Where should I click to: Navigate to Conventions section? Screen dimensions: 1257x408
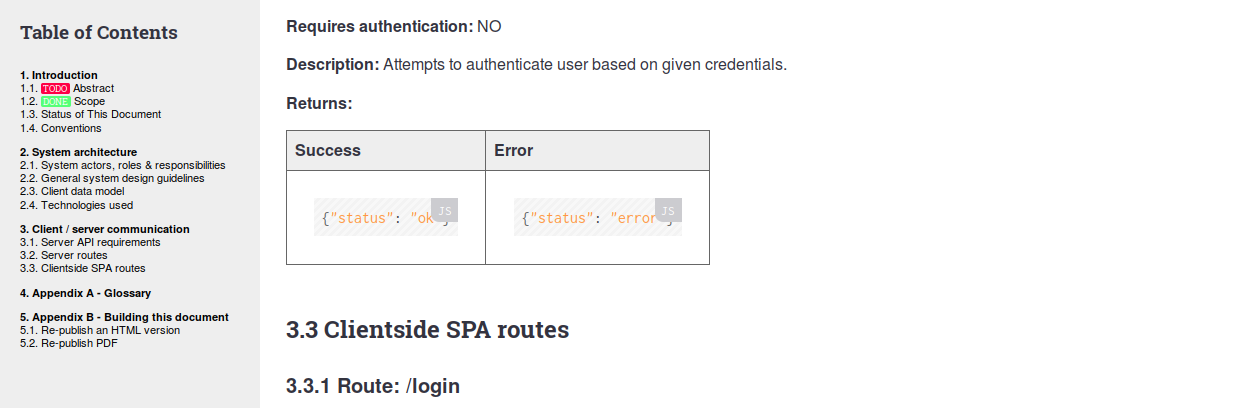(x=60, y=128)
